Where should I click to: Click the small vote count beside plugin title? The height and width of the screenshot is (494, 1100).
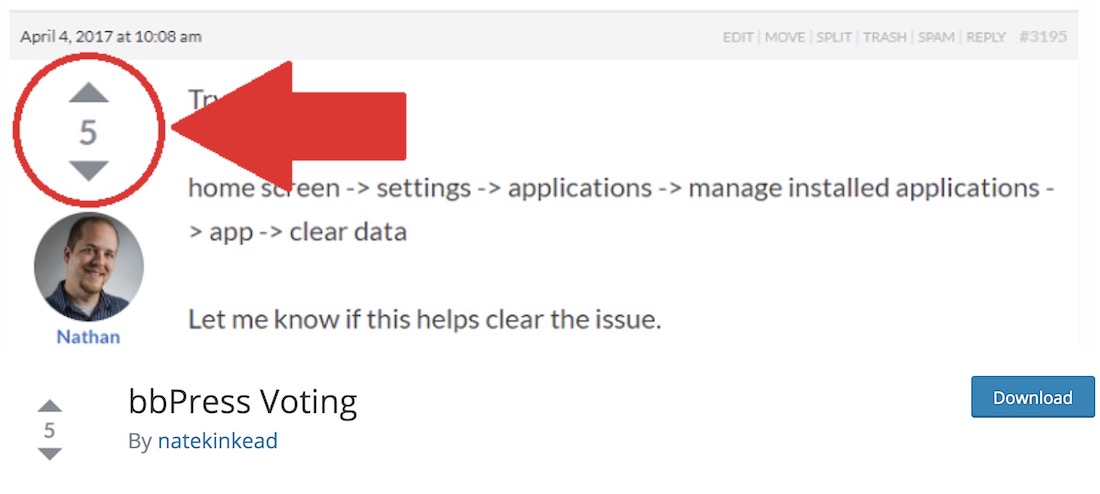pos(49,430)
